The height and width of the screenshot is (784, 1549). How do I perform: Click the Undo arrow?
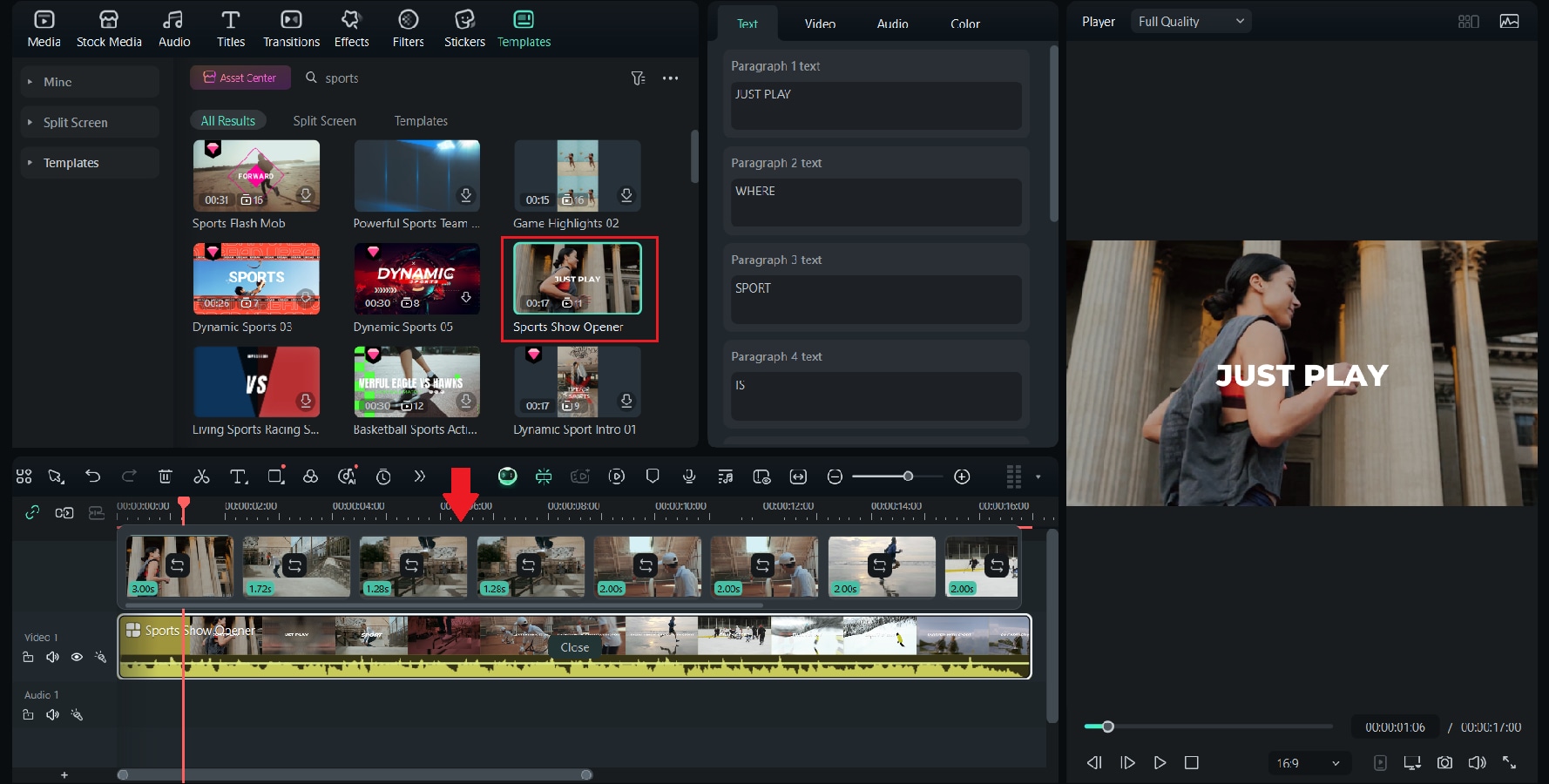point(92,476)
